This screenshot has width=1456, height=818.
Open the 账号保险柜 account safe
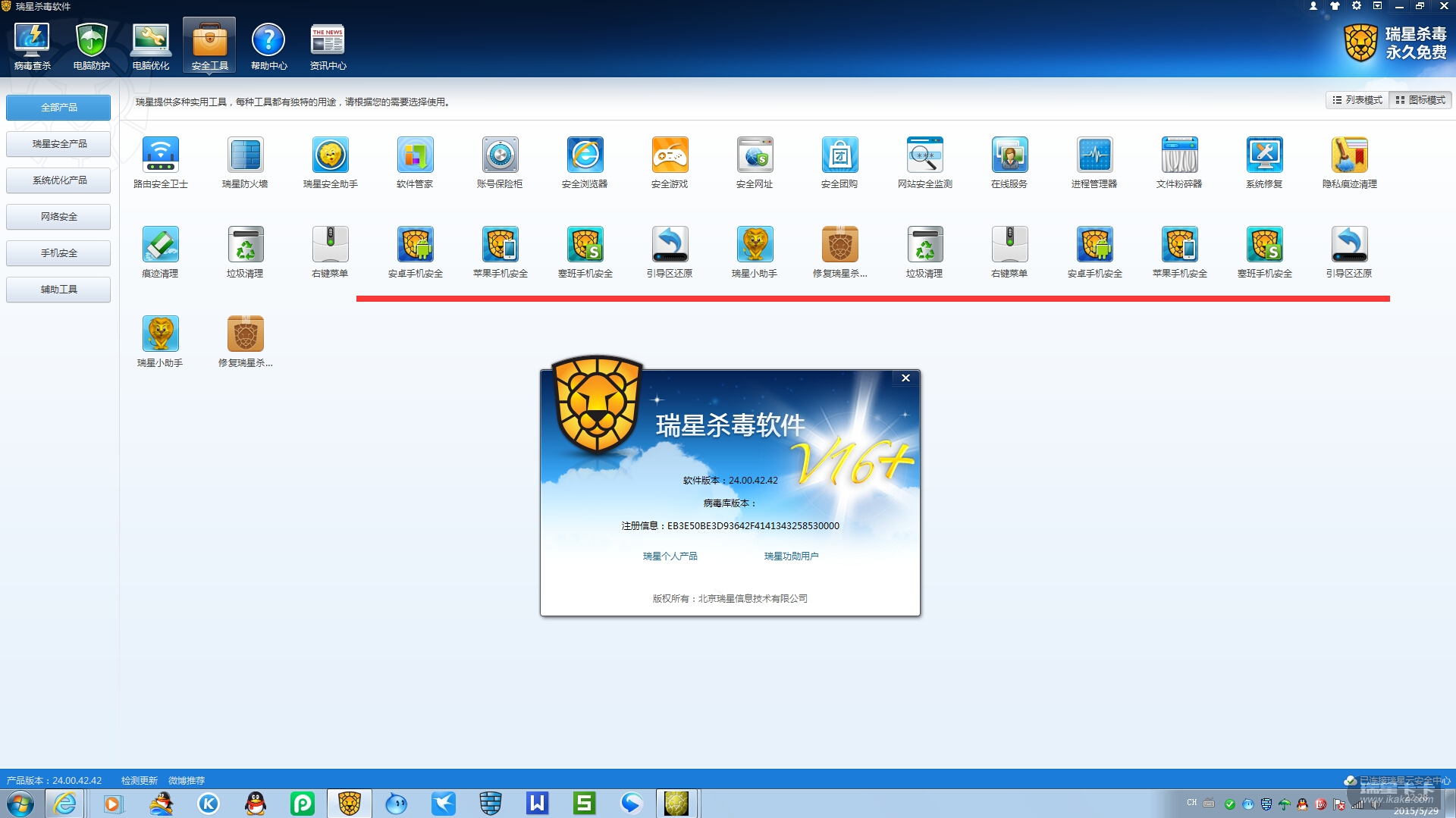coord(500,162)
